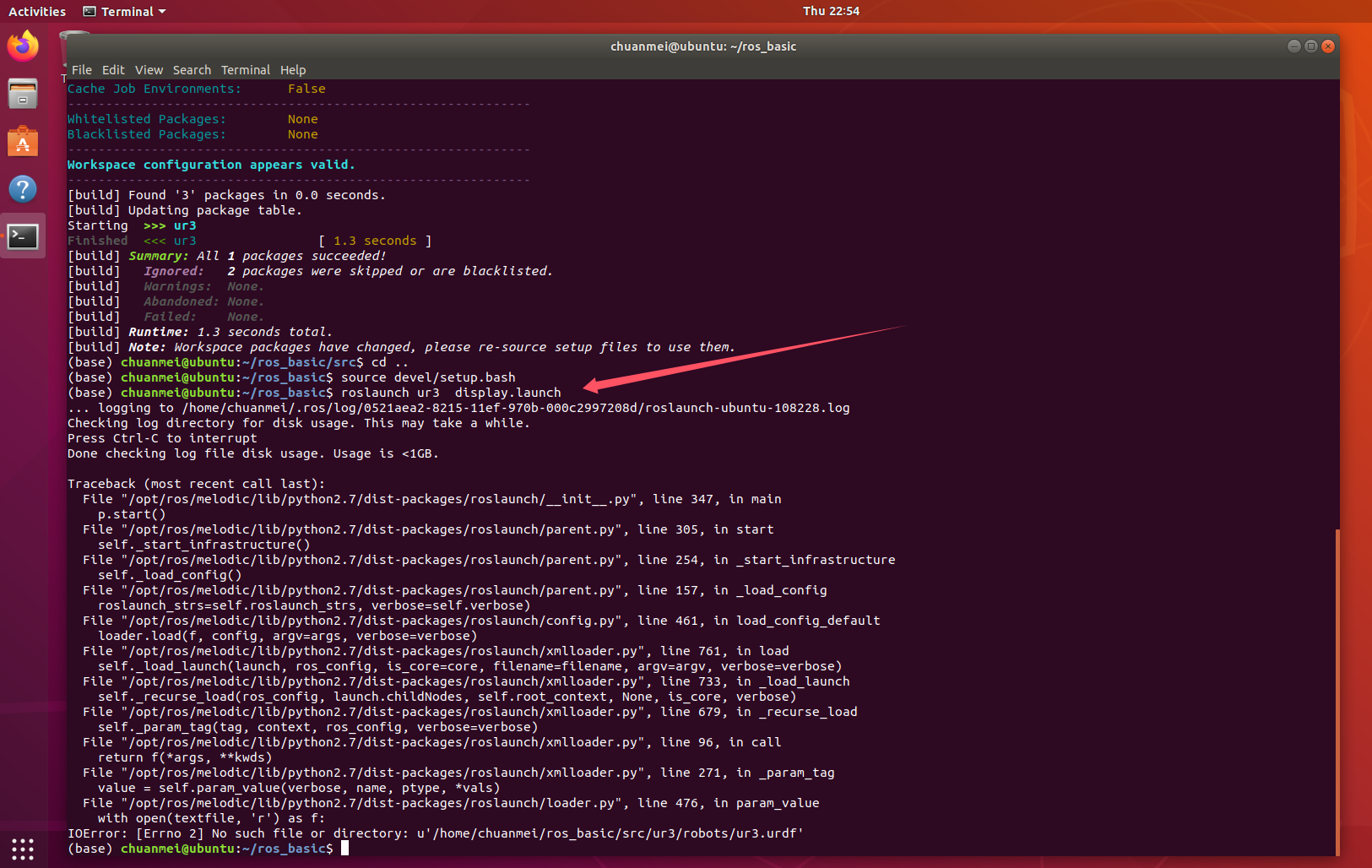
Task: Click at the terminal command prompt cursor
Action: [x=344, y=849]
